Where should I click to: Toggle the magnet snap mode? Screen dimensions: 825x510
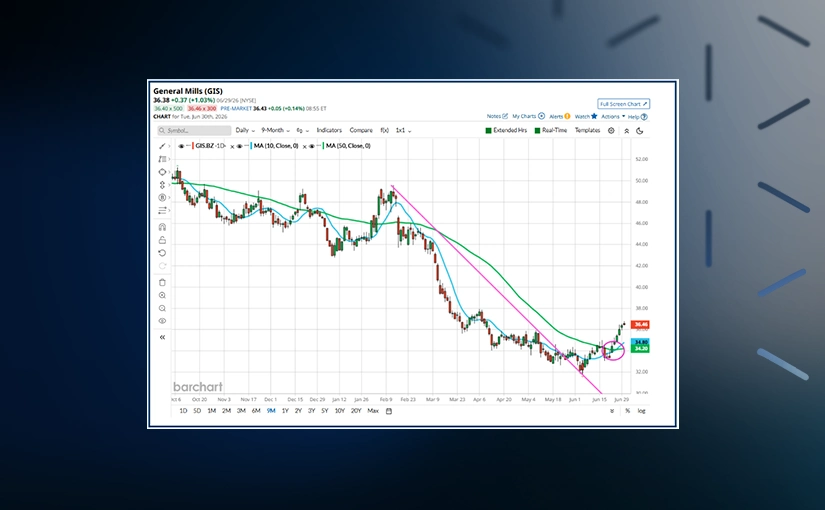pyautogui.click(x=162, y=227)
